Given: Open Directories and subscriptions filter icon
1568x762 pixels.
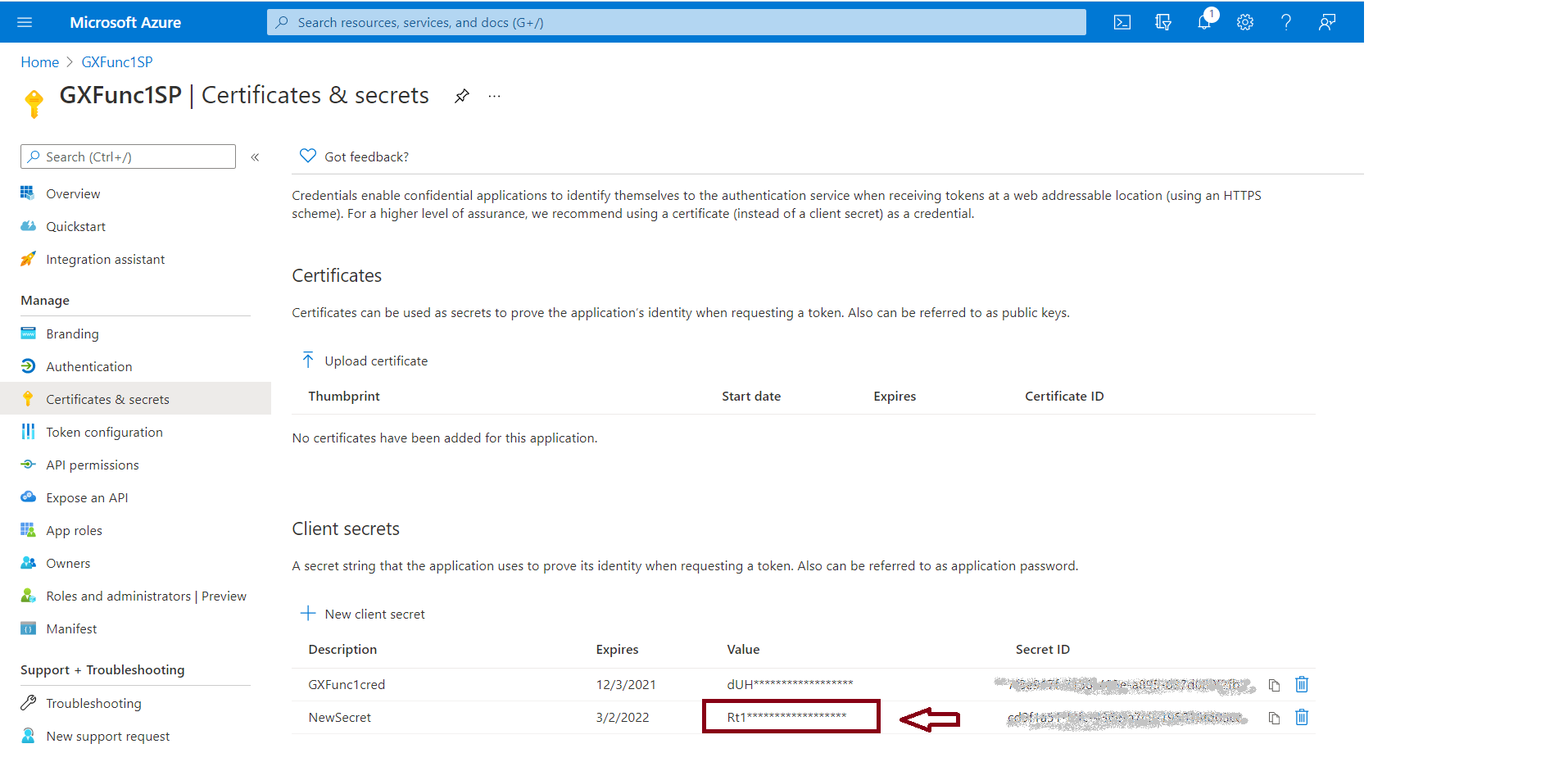Looking at the screenshot, I should [1163, 22].
